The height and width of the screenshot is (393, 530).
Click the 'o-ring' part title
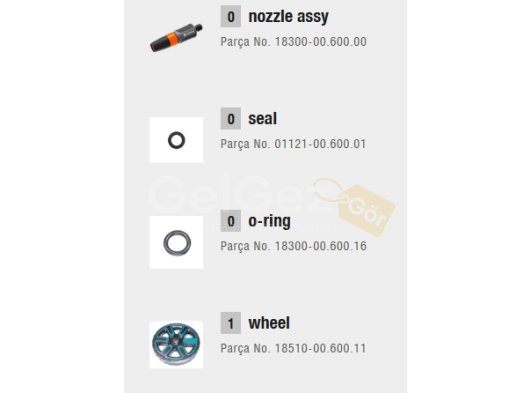[269, 221]
